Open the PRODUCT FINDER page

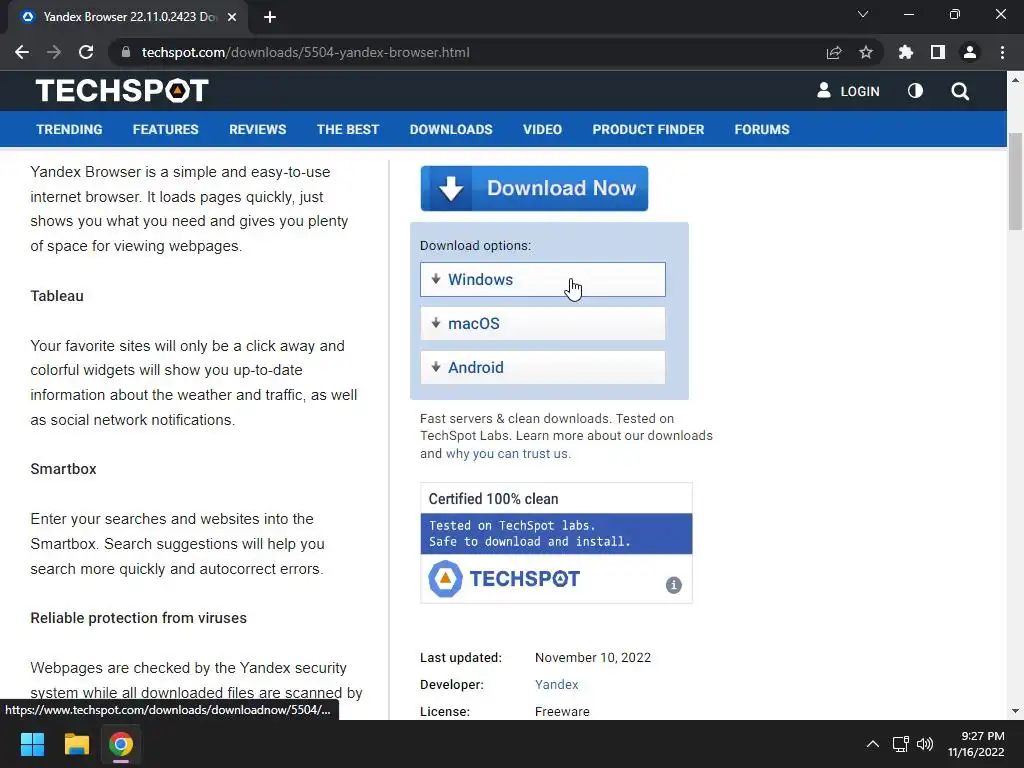click(x=648, y=129)
